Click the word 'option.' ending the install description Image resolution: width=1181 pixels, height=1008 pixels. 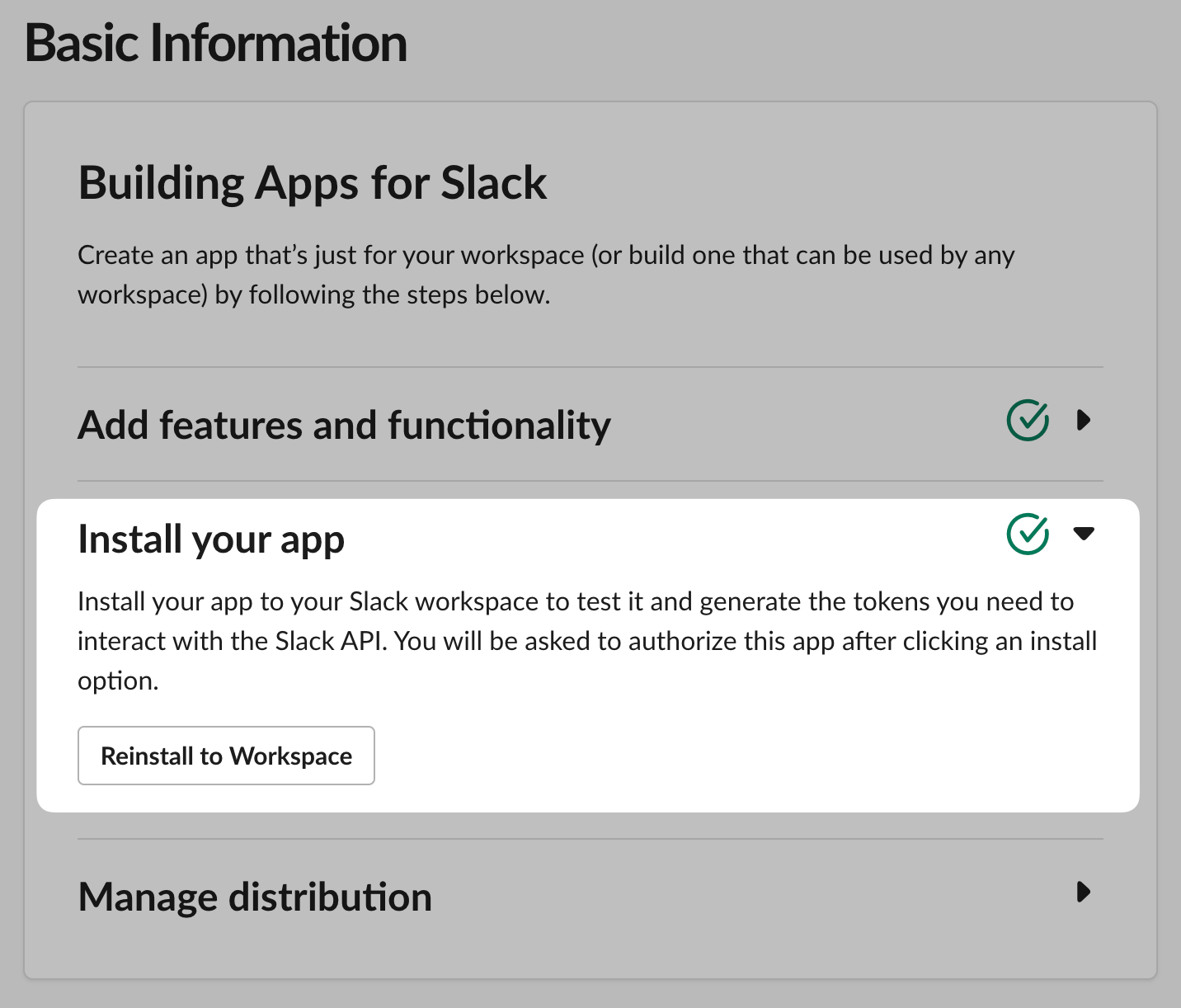pyautogui.click(x=118, y=681)
